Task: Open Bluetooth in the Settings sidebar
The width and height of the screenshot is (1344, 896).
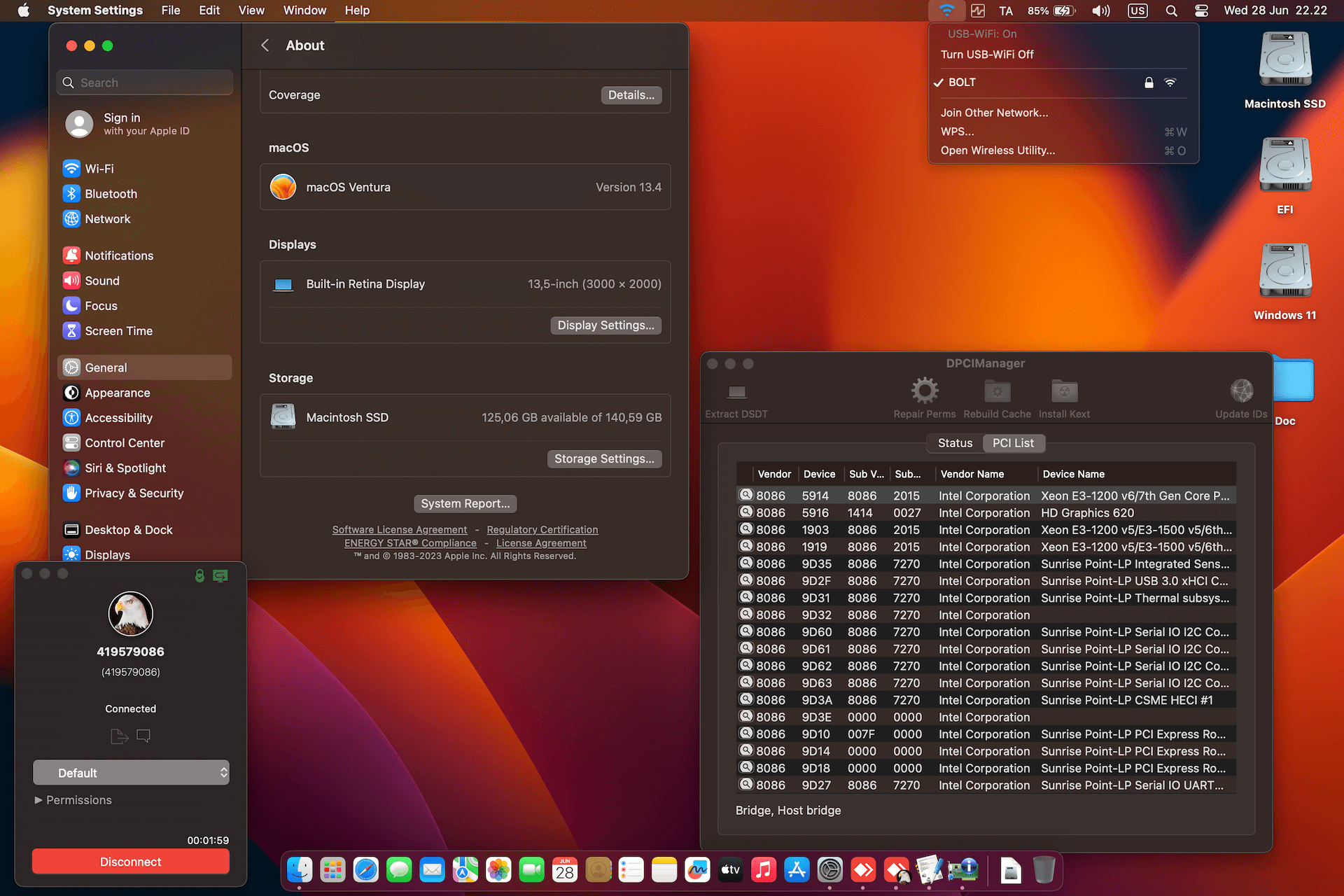Action: pyautogui.click(x=145, y=194)
